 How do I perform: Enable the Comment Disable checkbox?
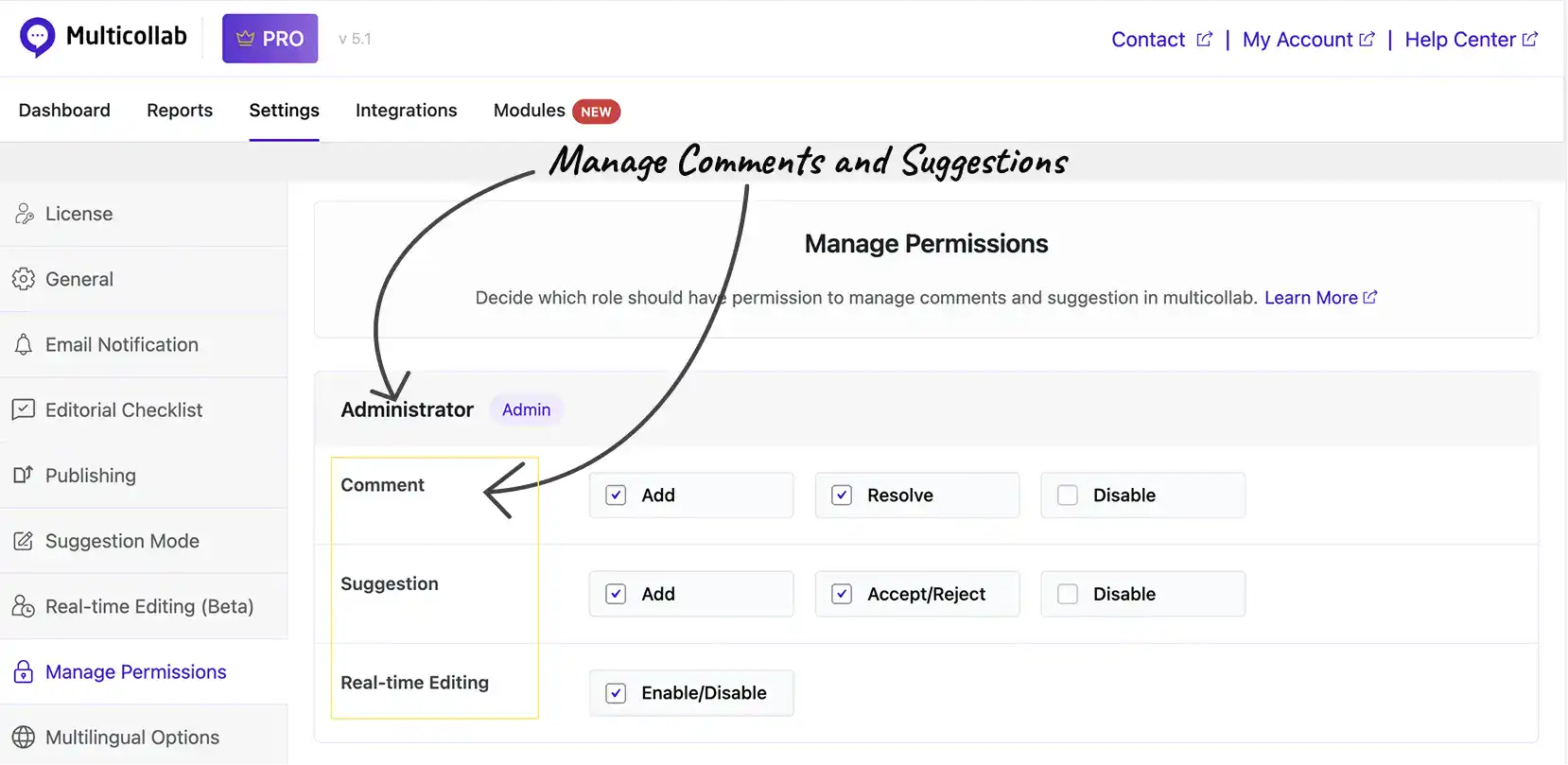[x=1068, y=496]
